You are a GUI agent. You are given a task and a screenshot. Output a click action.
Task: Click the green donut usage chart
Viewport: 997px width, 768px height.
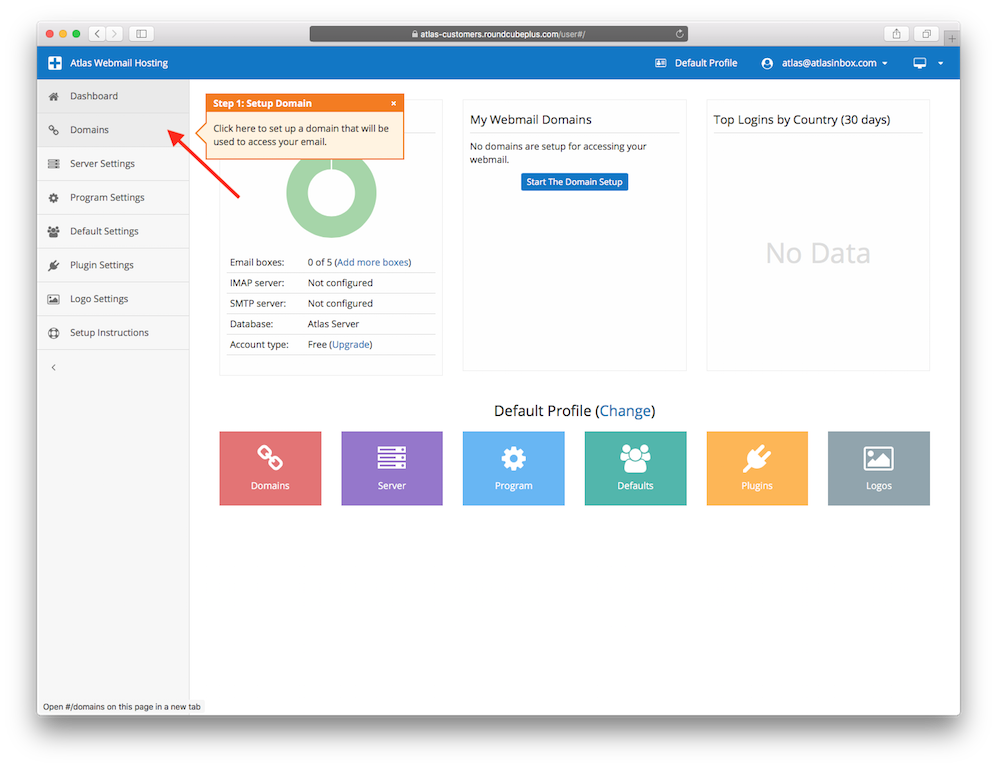(x=331, y=193)
